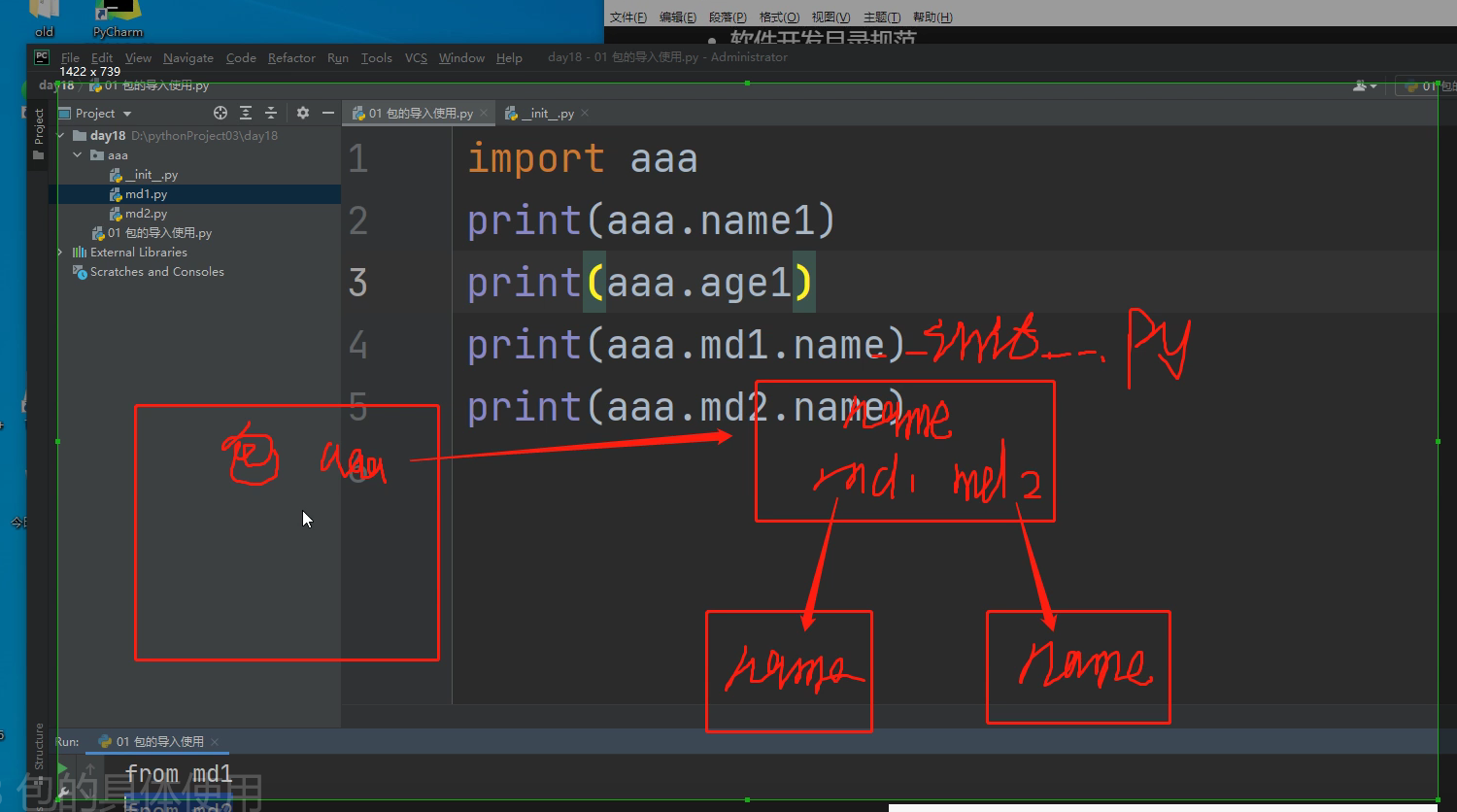Open 帮助(H) menu in the background window

coord(932,17)
